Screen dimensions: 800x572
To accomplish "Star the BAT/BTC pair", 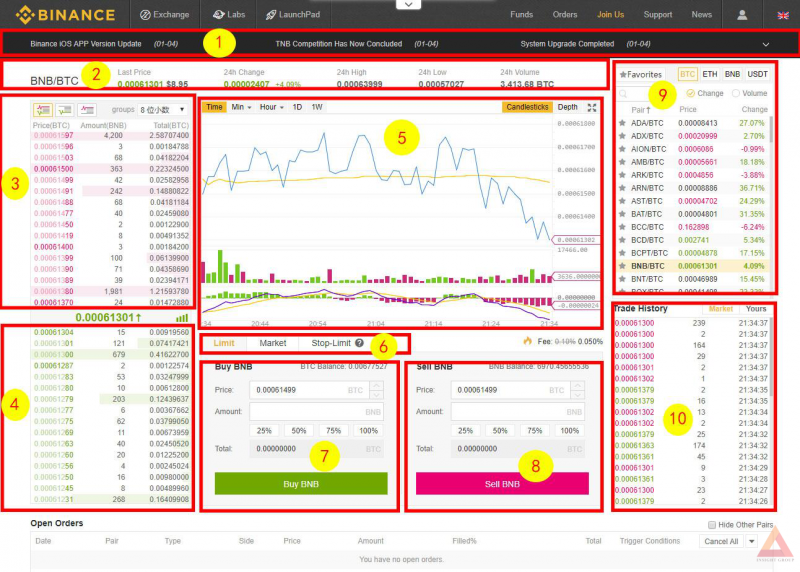I will 622,214.
